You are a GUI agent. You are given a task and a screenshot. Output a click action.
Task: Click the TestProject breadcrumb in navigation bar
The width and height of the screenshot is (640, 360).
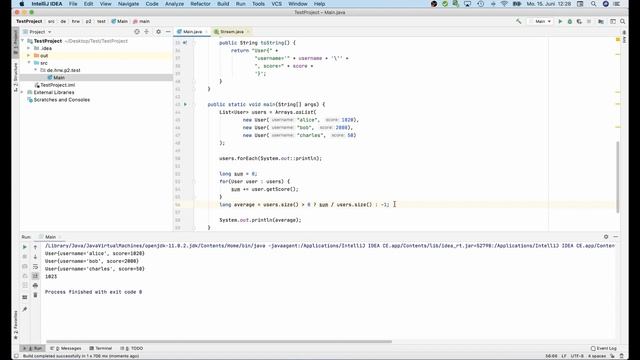(x=29, y=21)
